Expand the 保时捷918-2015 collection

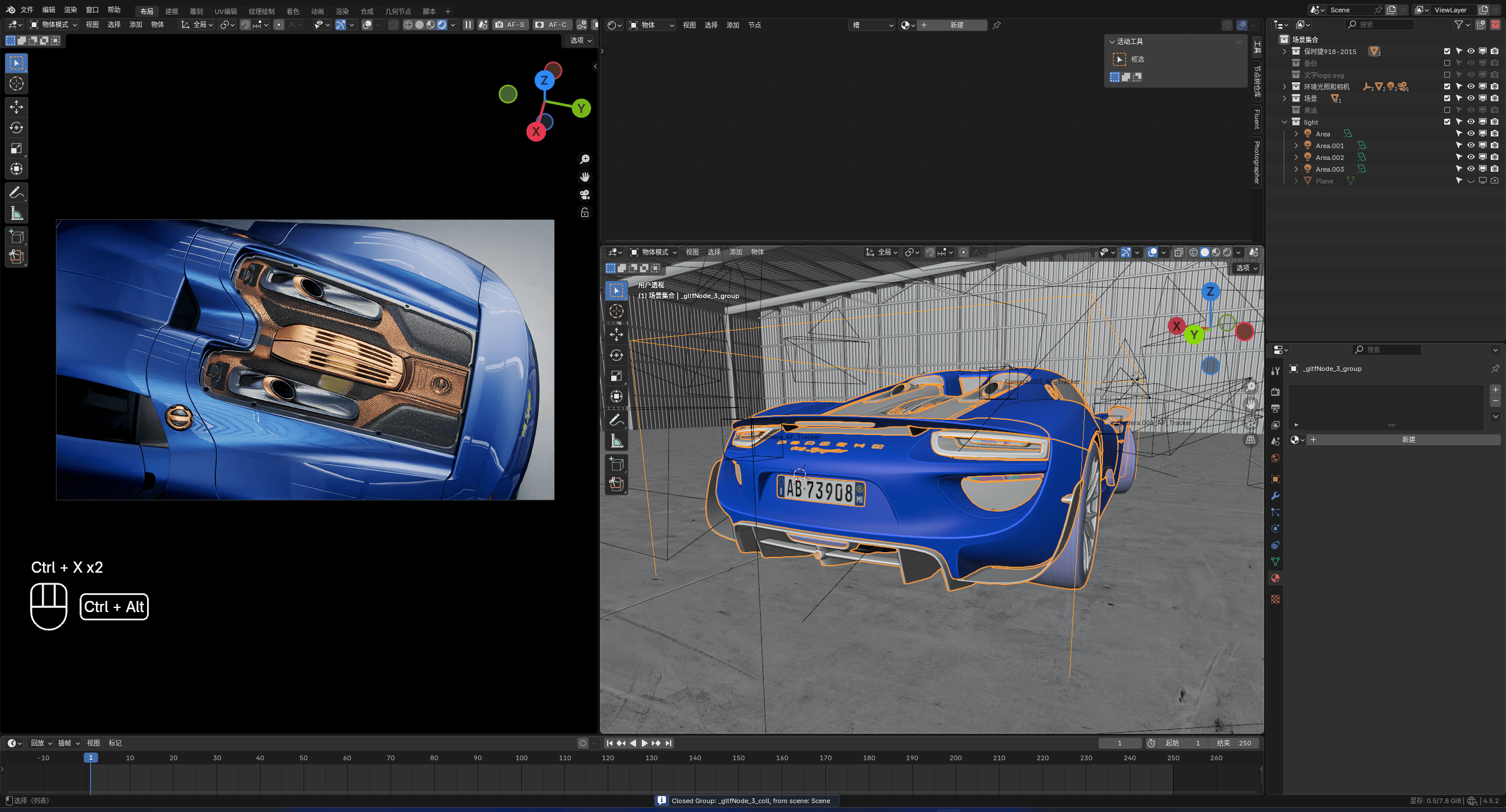(x=1285, y=51)
